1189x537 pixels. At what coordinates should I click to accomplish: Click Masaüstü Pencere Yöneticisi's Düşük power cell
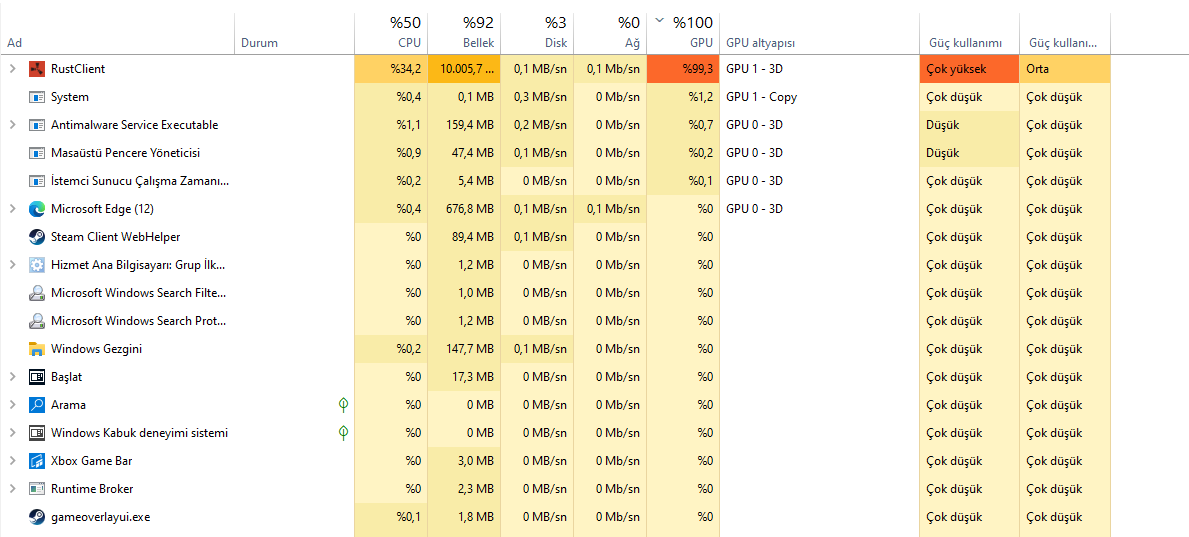(x=969, y=153)
